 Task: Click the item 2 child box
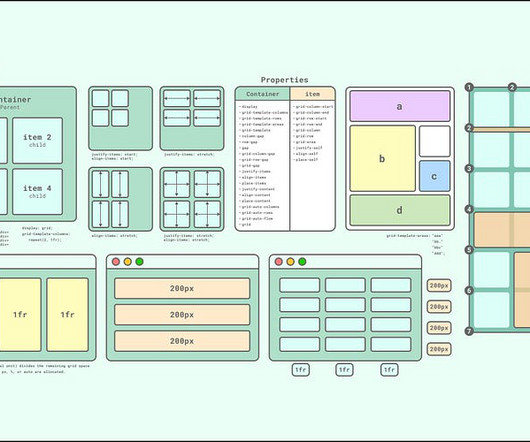(x=38, y=141)
